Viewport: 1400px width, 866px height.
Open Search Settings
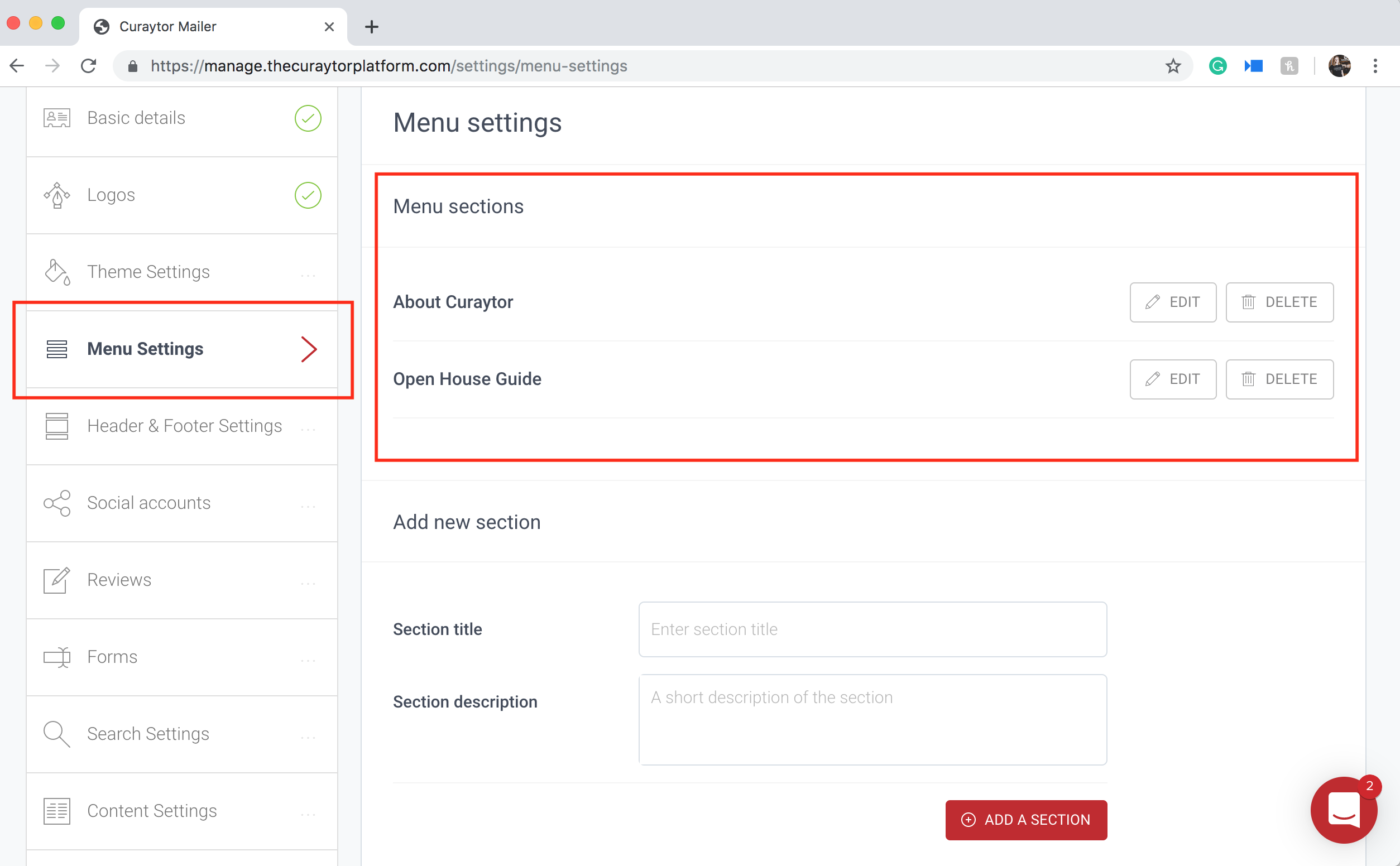coord(182,734)
